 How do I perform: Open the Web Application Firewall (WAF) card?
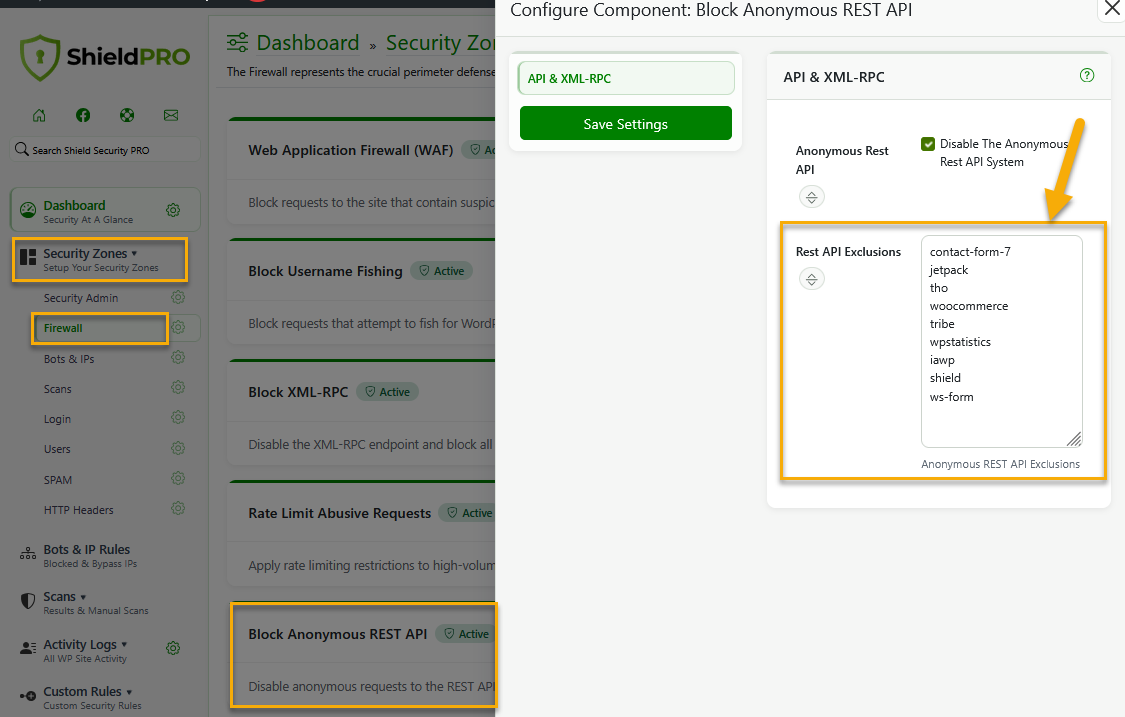point(362,171)
